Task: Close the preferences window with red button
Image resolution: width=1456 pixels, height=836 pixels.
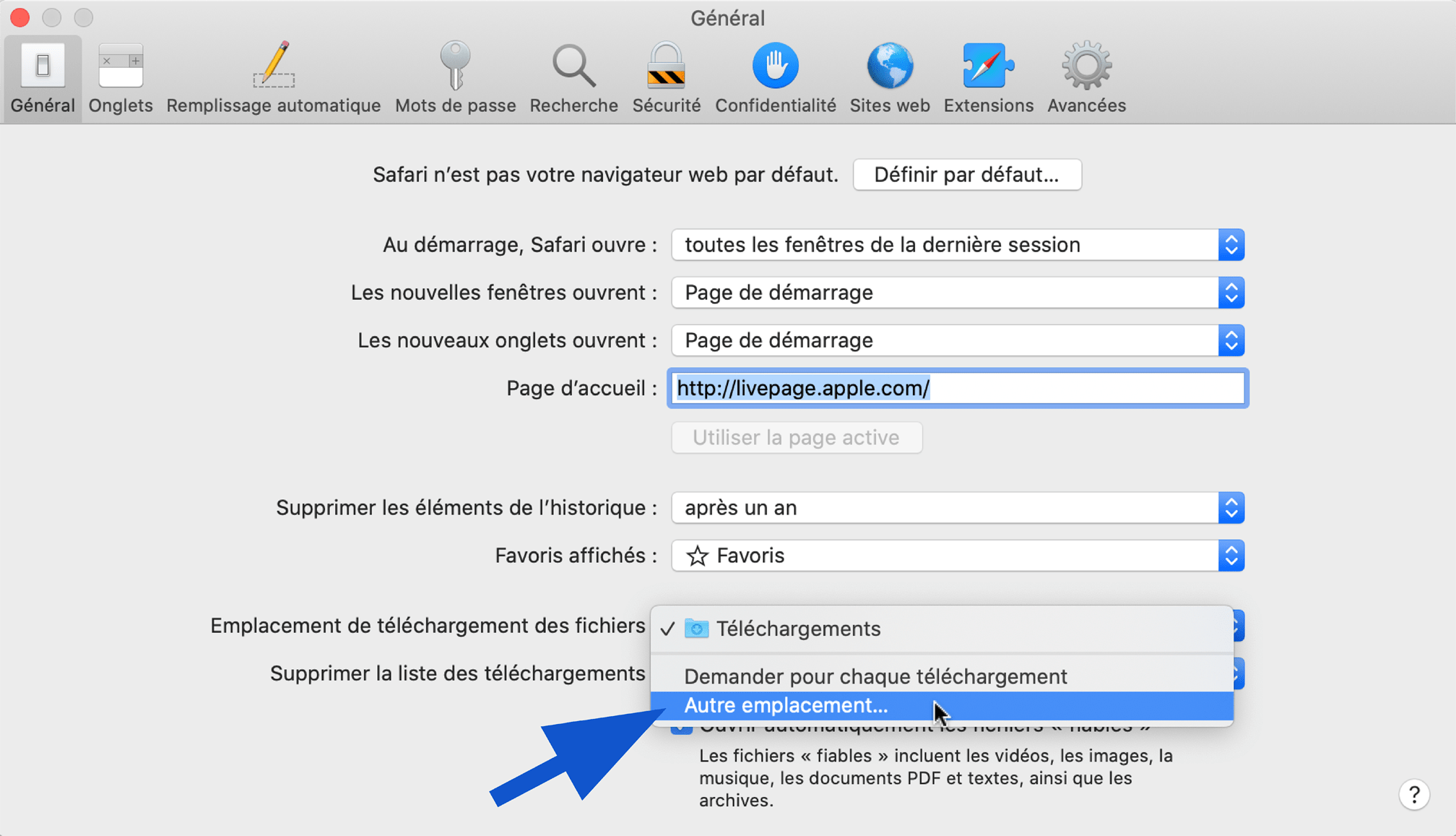Action: tap(20, 17)
